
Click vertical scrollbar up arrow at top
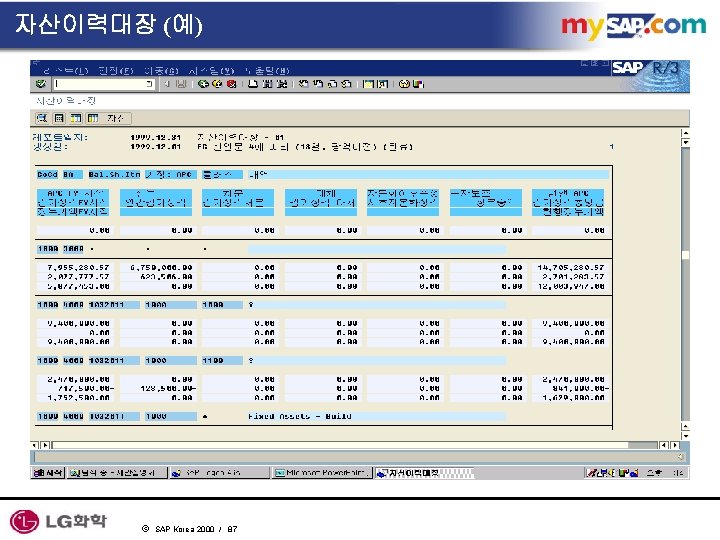click(x=685, y=133)
